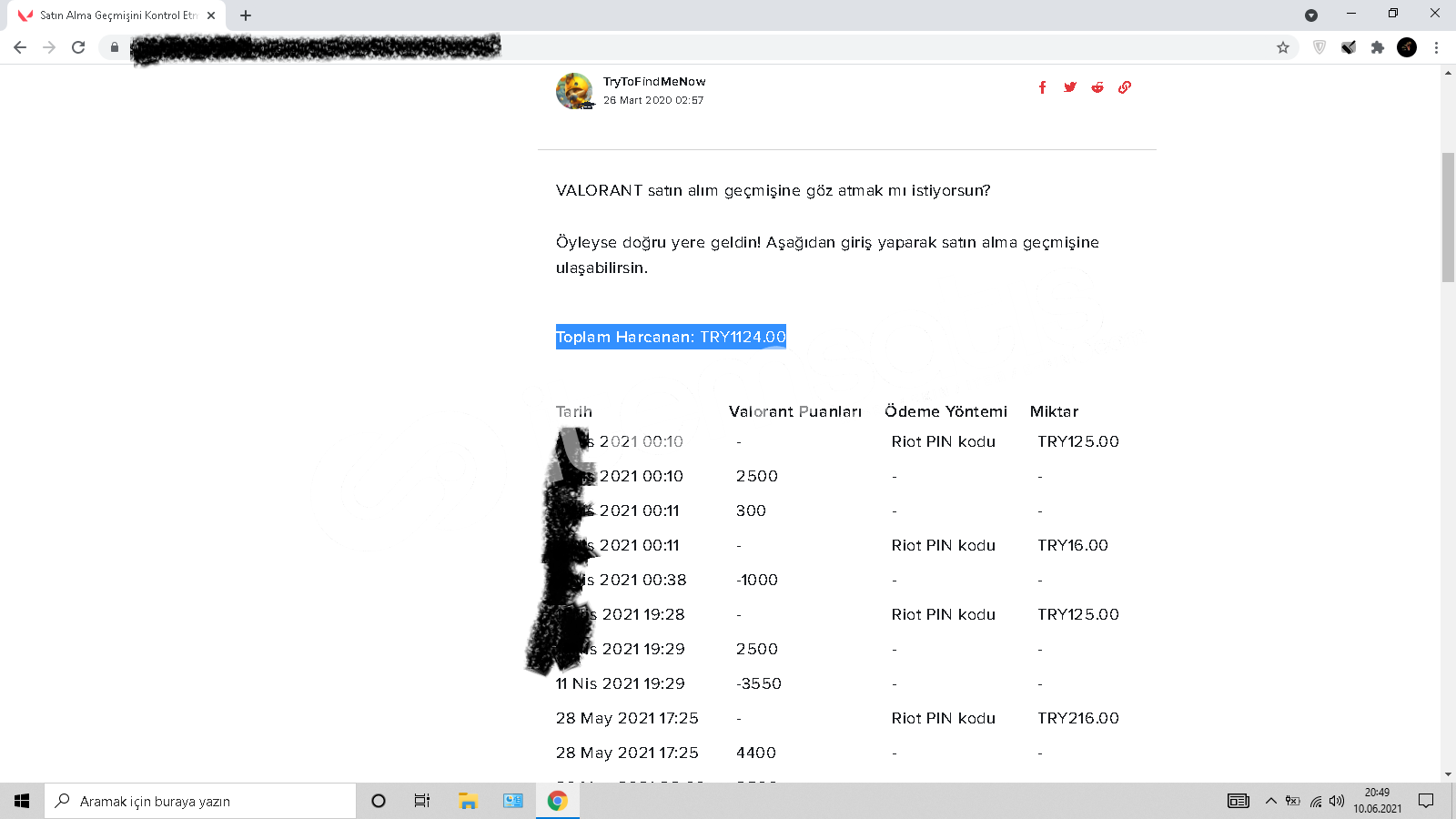Click the Valorant Puanları column header

(795, 411)
